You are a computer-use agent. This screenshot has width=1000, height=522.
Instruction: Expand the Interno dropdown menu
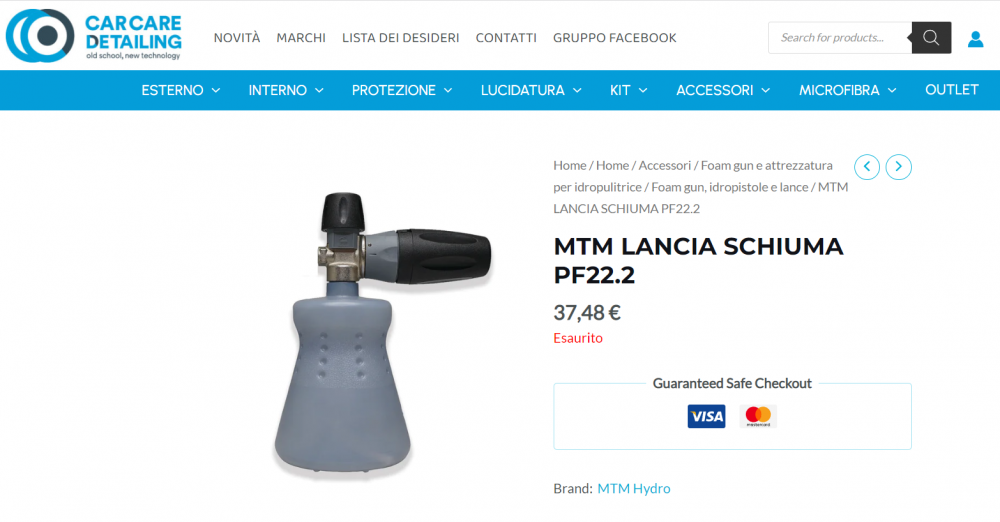pyautogui.click(x=286, y=91)
